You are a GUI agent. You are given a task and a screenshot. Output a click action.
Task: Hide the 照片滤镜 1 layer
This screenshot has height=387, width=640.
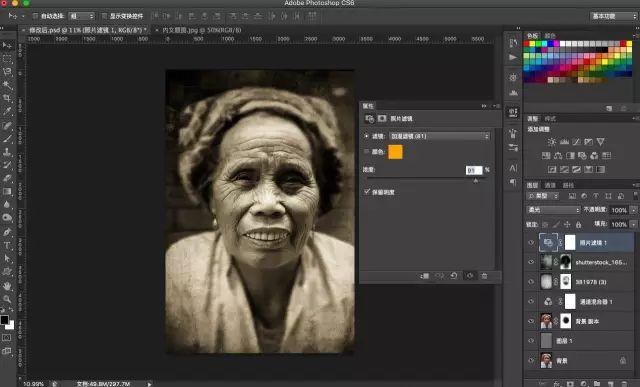(x=531, y=242)
